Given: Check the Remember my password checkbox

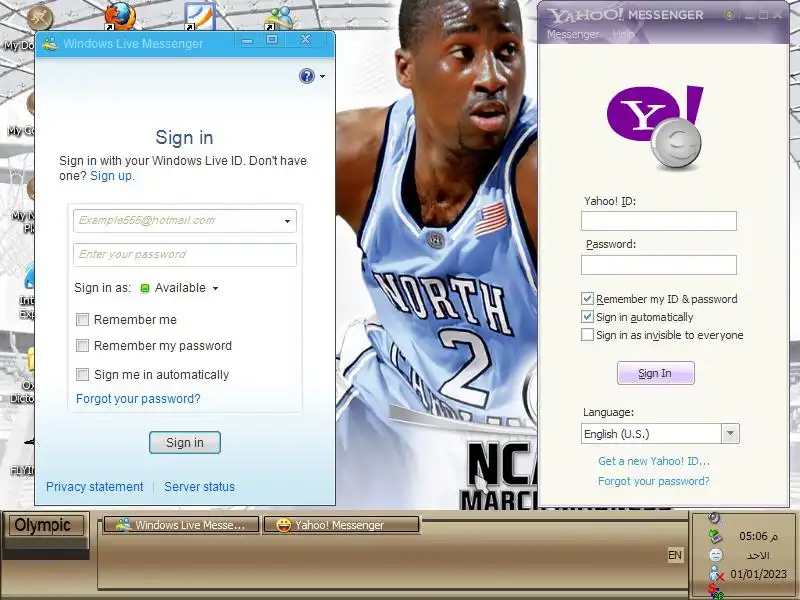Looking at the screenshot, I should [82, 345].
